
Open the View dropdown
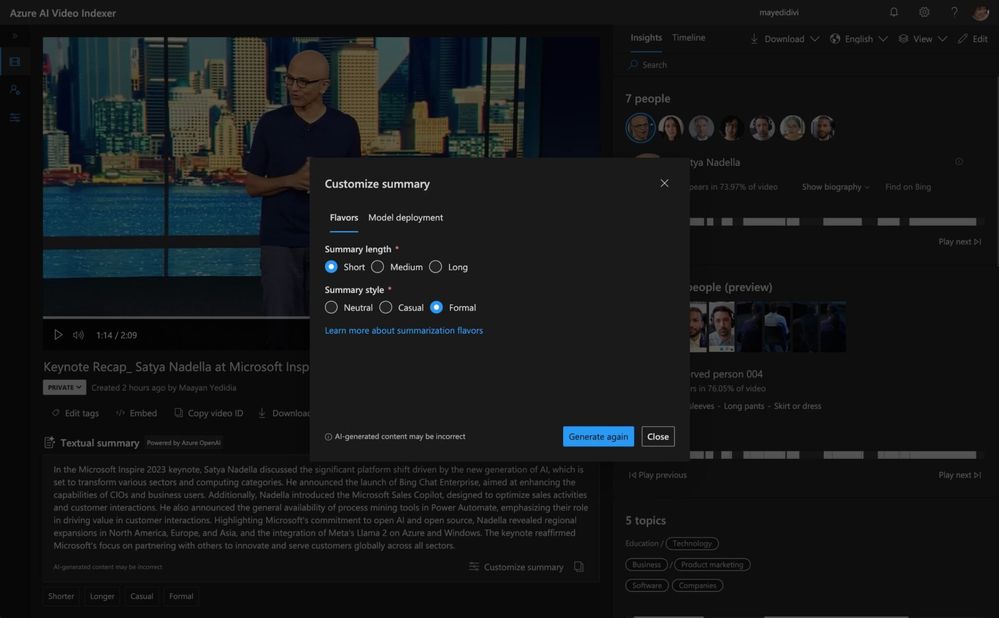point(923,39)
